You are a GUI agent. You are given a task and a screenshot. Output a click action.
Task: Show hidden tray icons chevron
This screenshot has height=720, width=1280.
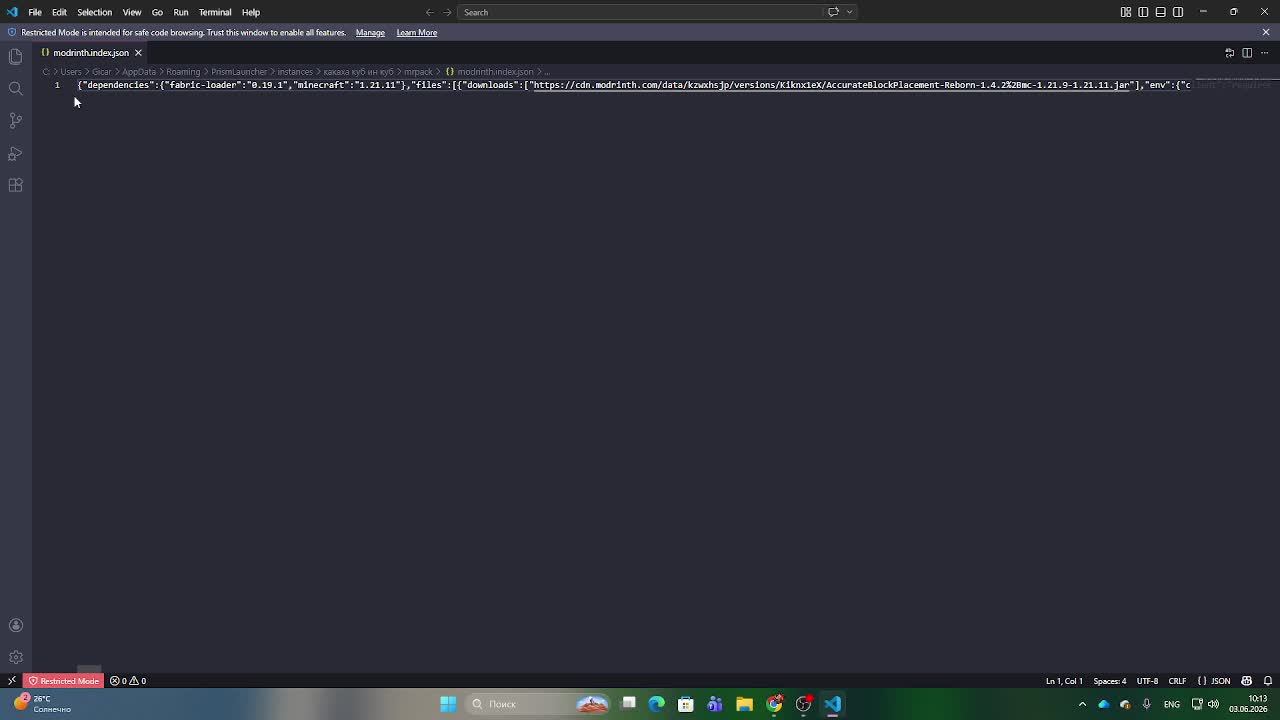(x=1082, y=704)
